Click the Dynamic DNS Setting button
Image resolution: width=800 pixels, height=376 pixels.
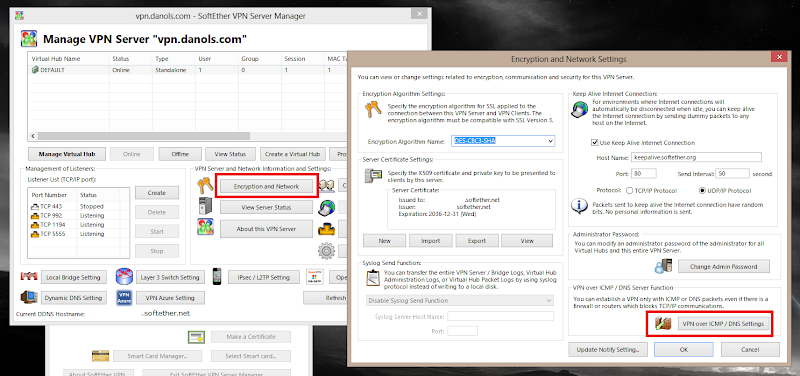[x=73, y=297]
